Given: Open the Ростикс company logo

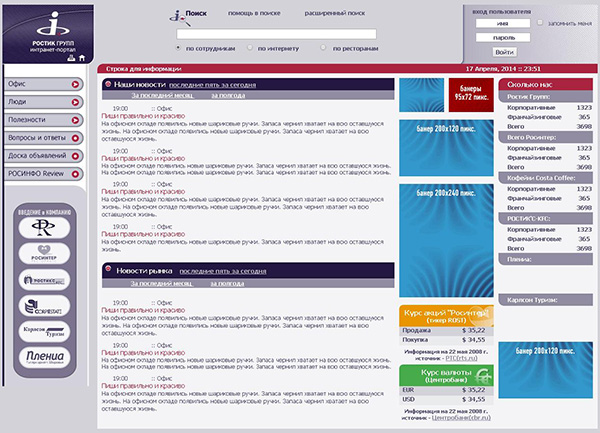Looking at the screenshot, I should (x=44, y=280).
